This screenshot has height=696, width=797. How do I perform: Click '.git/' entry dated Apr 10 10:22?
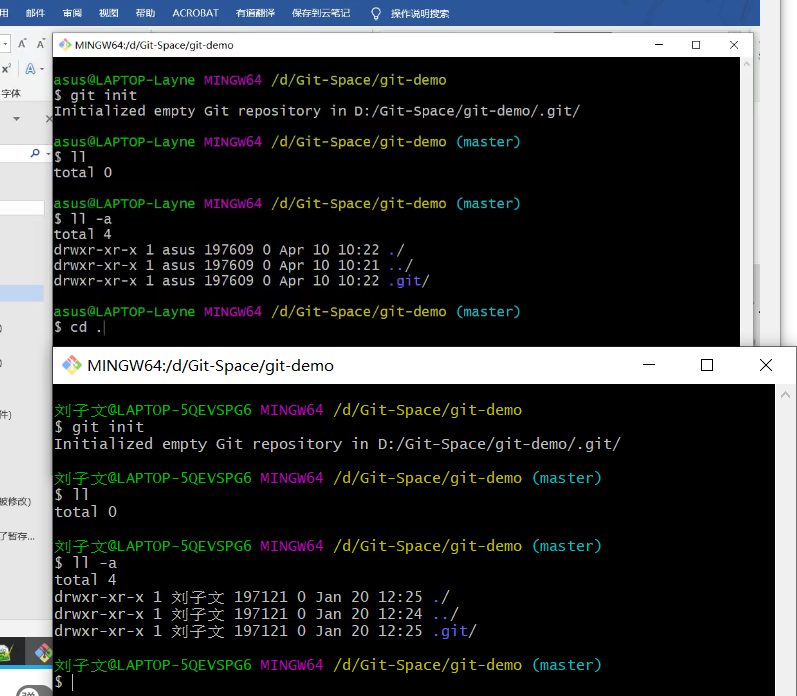pos(409,281)
